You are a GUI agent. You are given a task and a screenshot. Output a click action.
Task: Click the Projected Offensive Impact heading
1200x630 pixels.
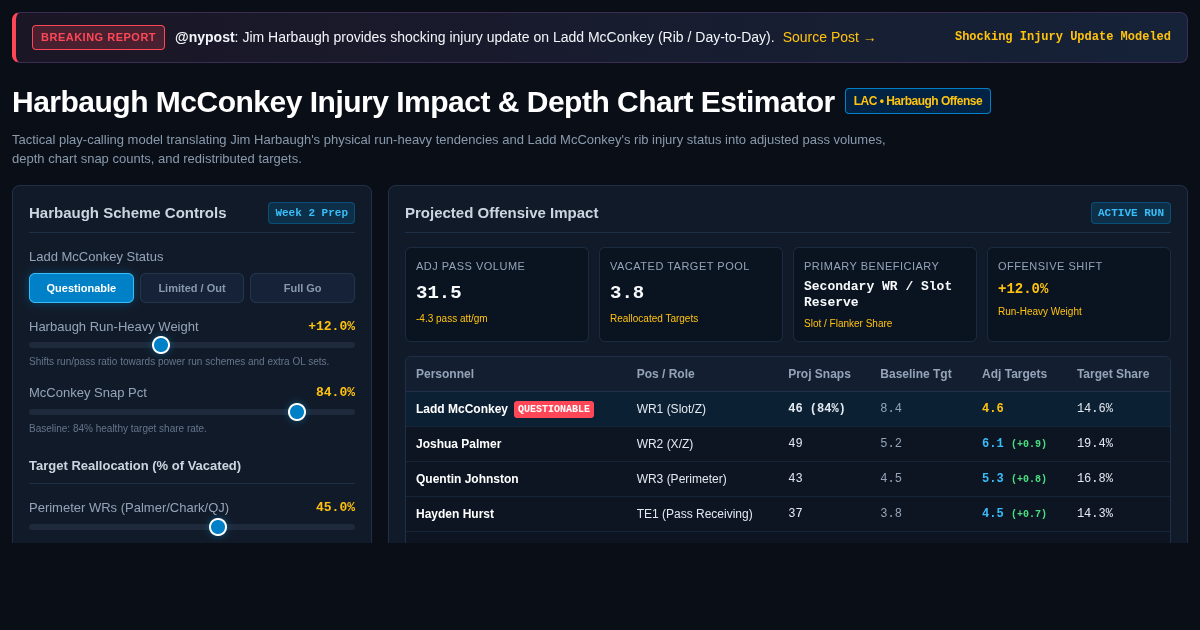502,212
